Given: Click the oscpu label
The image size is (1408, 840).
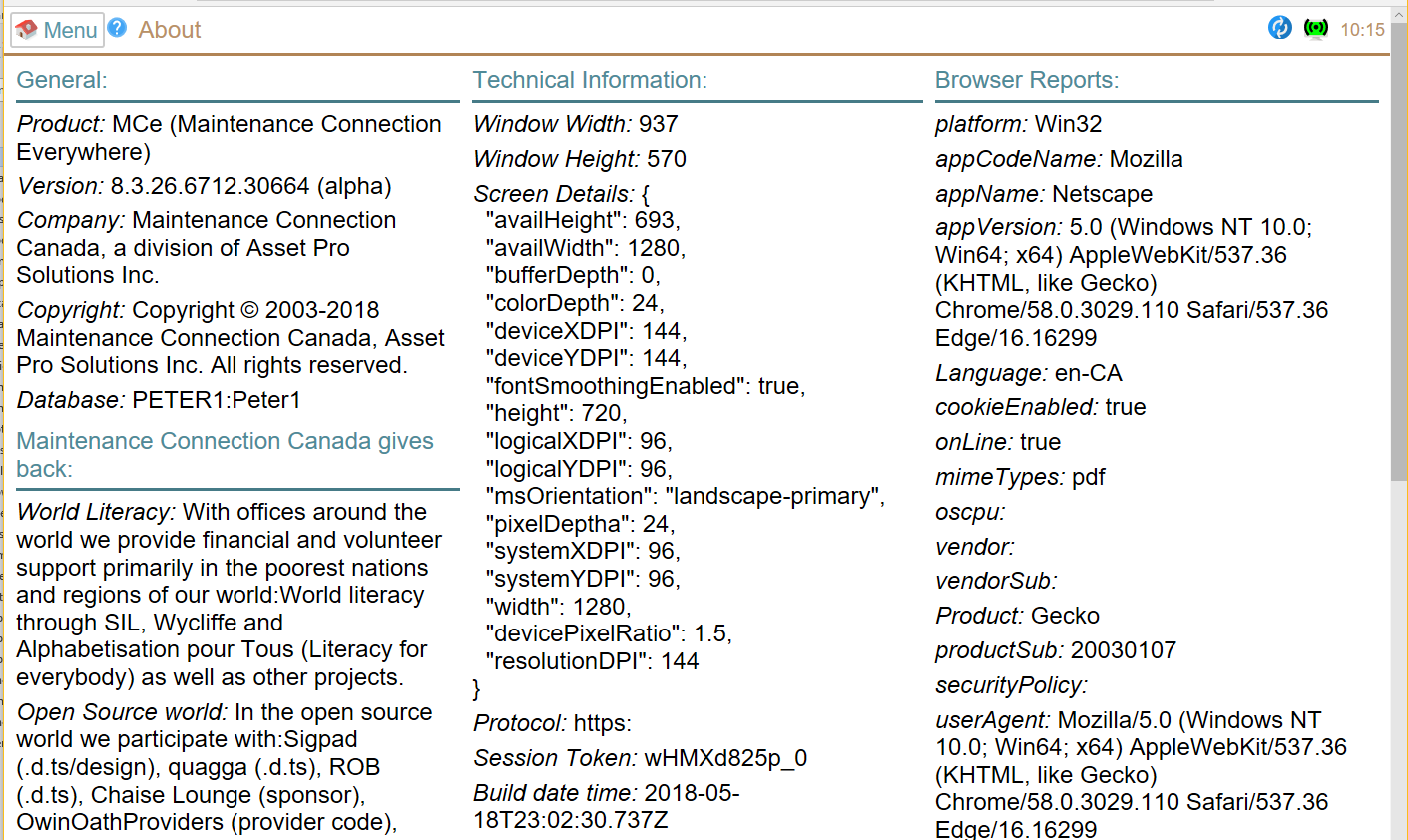Looking at the screenshot, I should [970, 512].
